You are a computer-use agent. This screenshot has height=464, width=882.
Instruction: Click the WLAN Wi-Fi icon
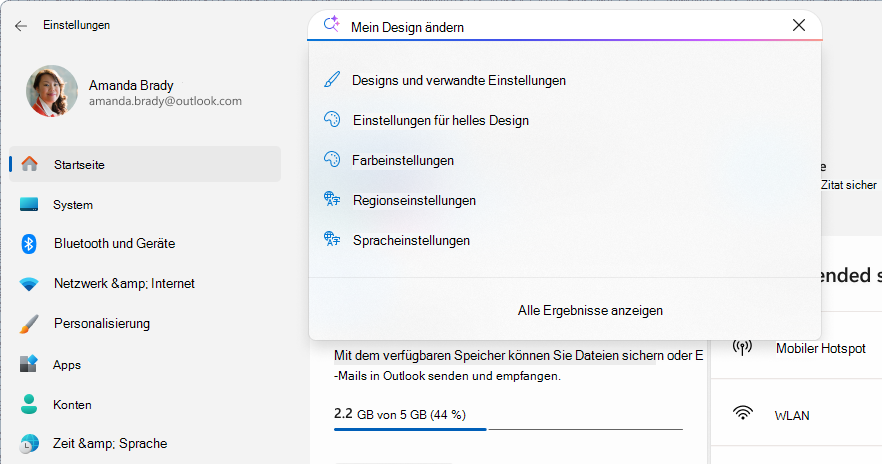742,413
